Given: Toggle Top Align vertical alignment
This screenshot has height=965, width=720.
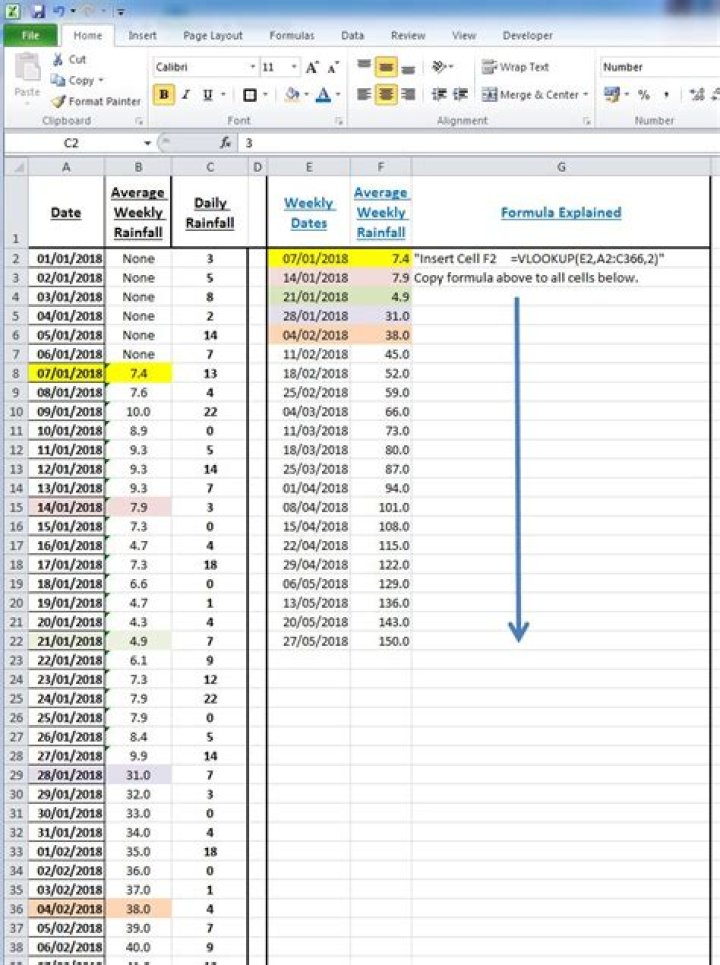Looking at the screenshot, I should coord(364,66).
